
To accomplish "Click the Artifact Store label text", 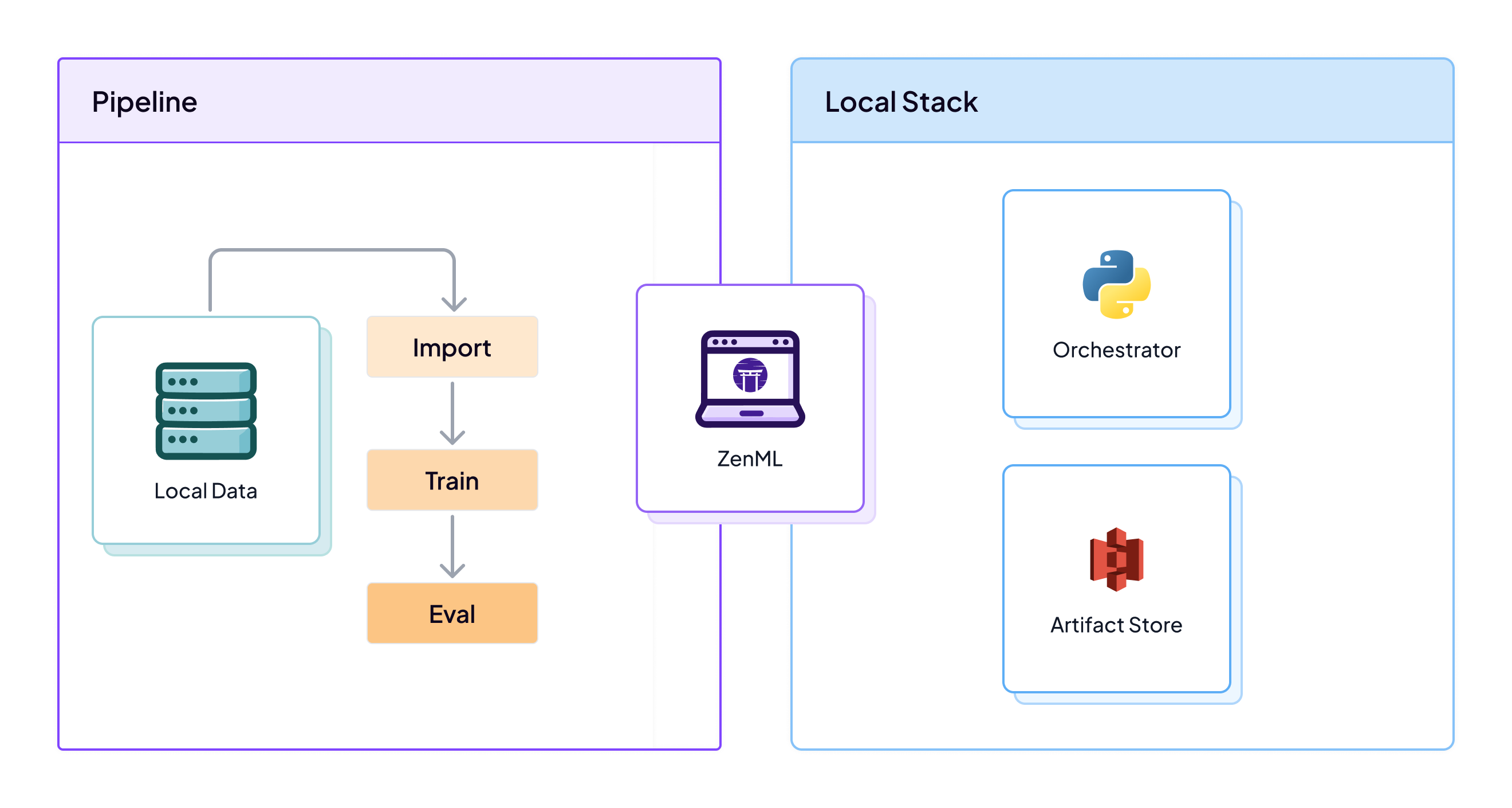I will coord(1116,625).
